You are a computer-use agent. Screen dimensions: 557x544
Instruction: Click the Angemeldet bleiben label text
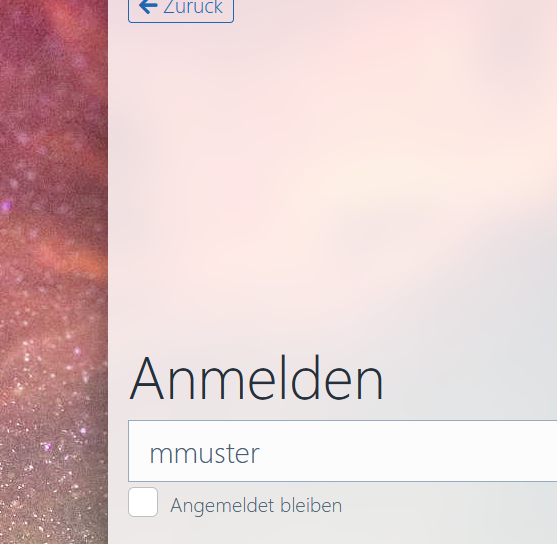256,506
